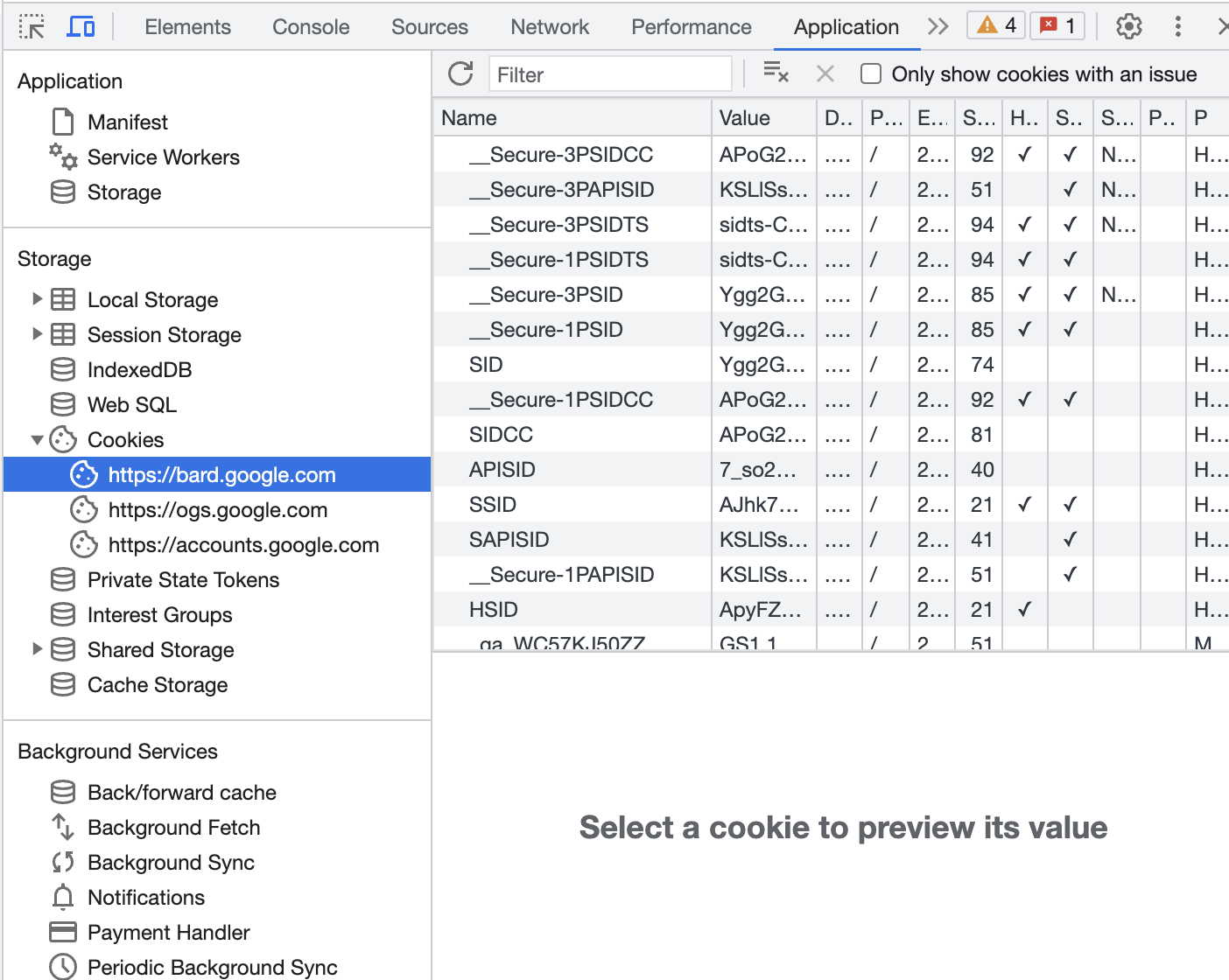
Task: Click the errors indicator showing 1 error
Action: click(1057, 25)
